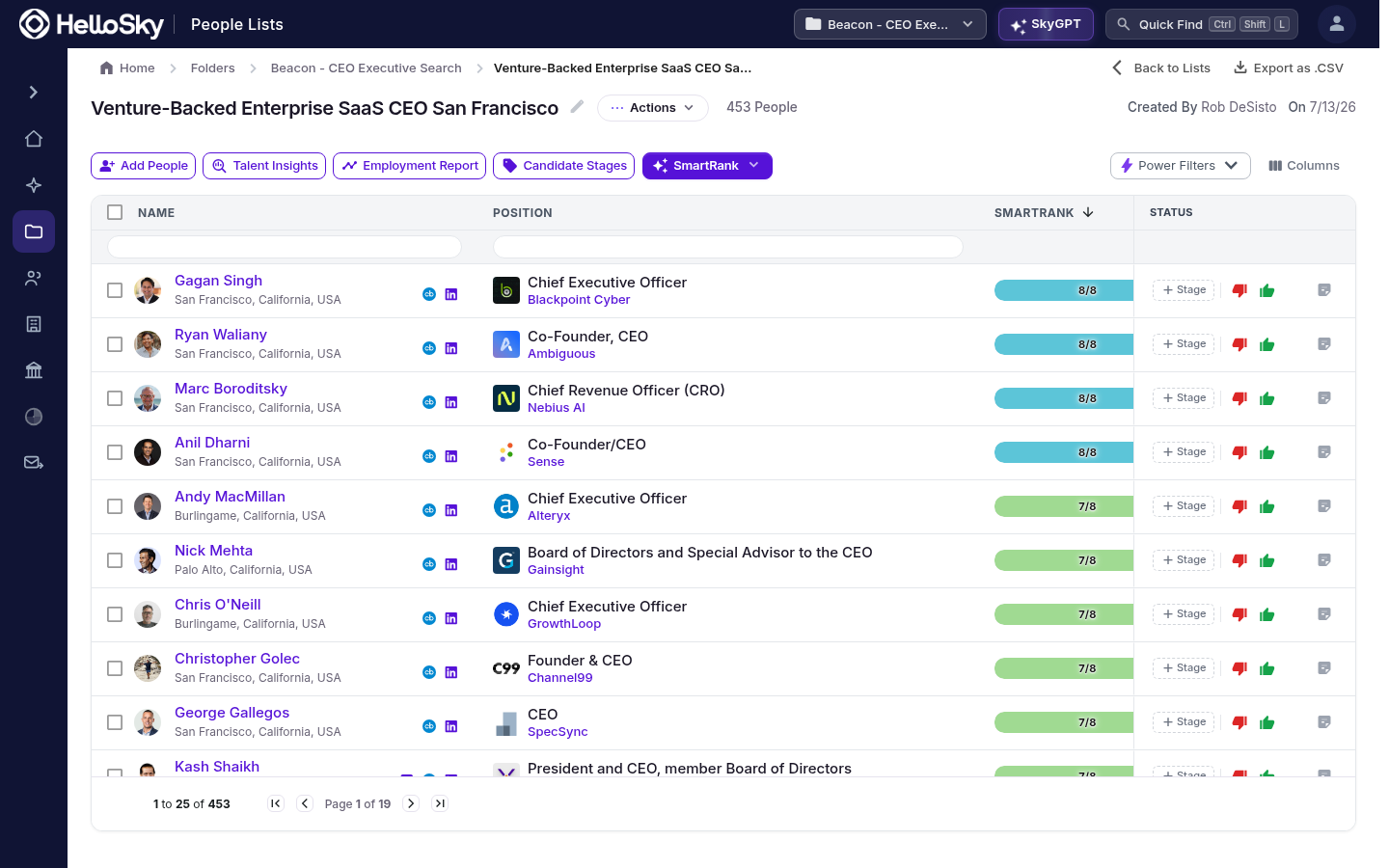Click Andy MacMillan's 7/8 SmartRank bar

1064,506
